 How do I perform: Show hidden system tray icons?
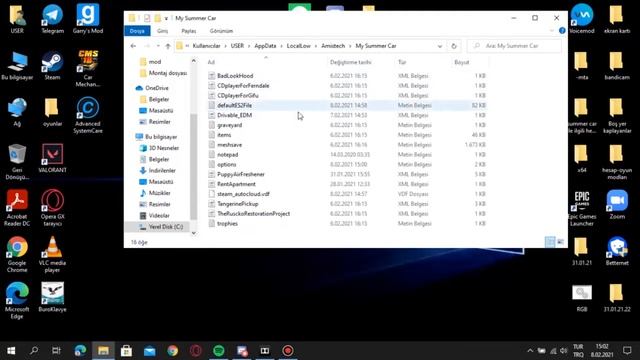pyautogui.click(x=530, y=351)
